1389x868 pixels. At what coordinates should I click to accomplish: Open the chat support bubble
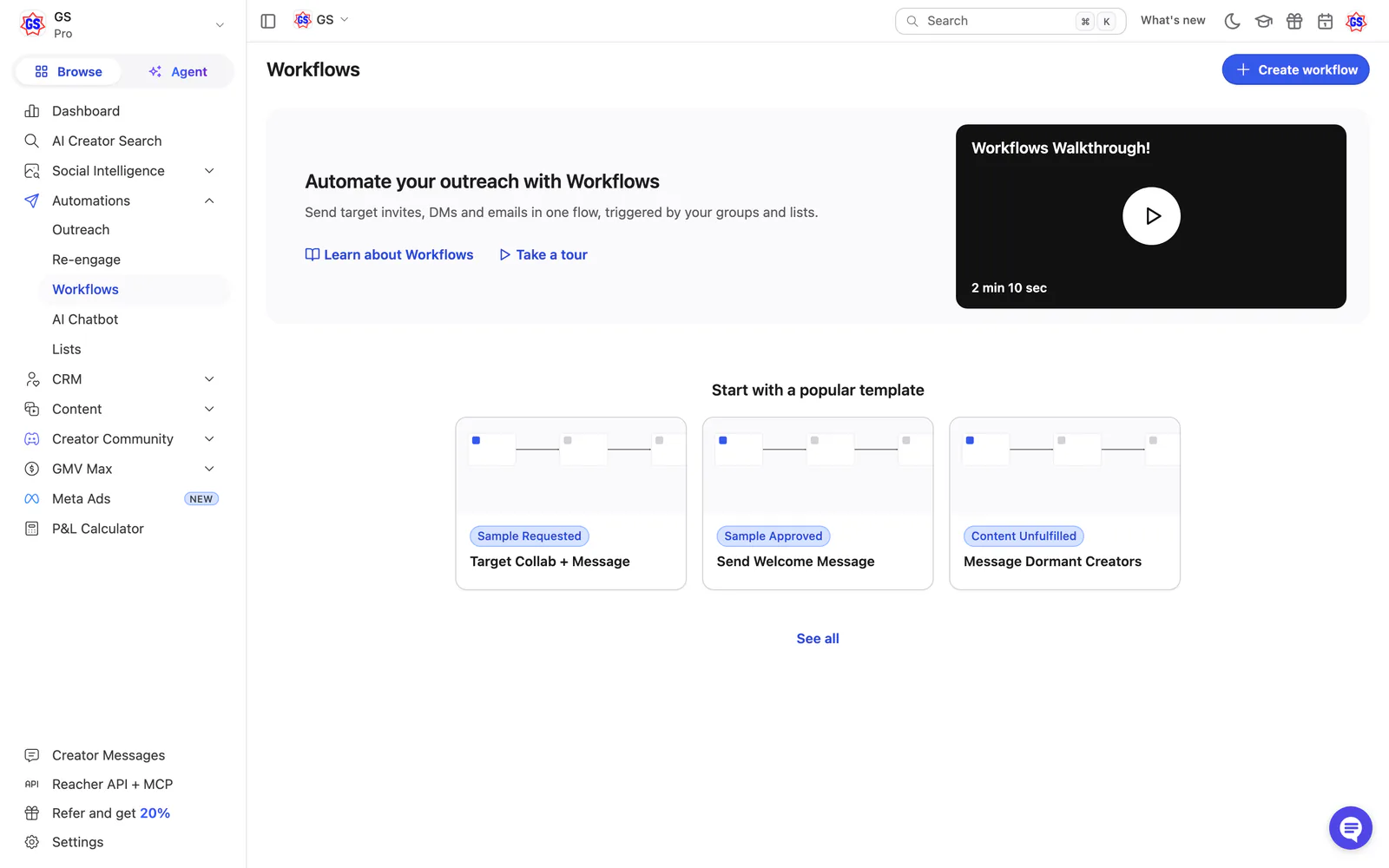click(1351, 828)
